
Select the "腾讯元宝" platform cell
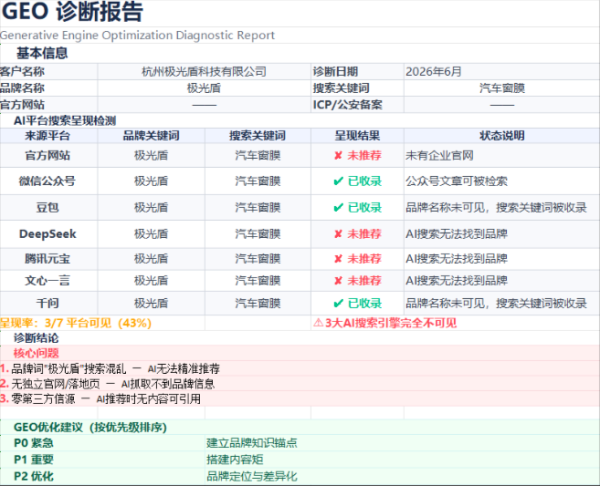[47, 259]
